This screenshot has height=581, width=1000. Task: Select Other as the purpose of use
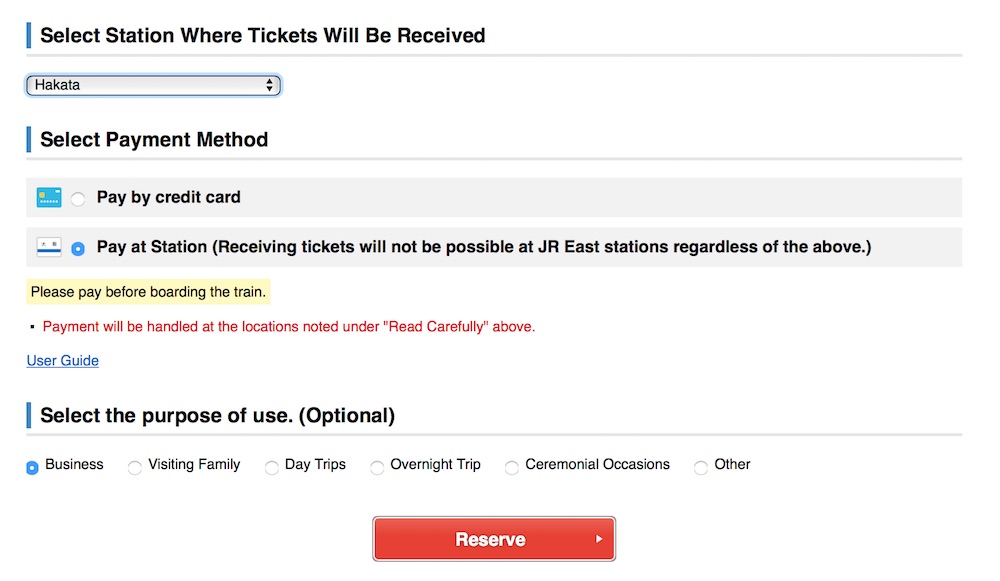click(701, 467)
